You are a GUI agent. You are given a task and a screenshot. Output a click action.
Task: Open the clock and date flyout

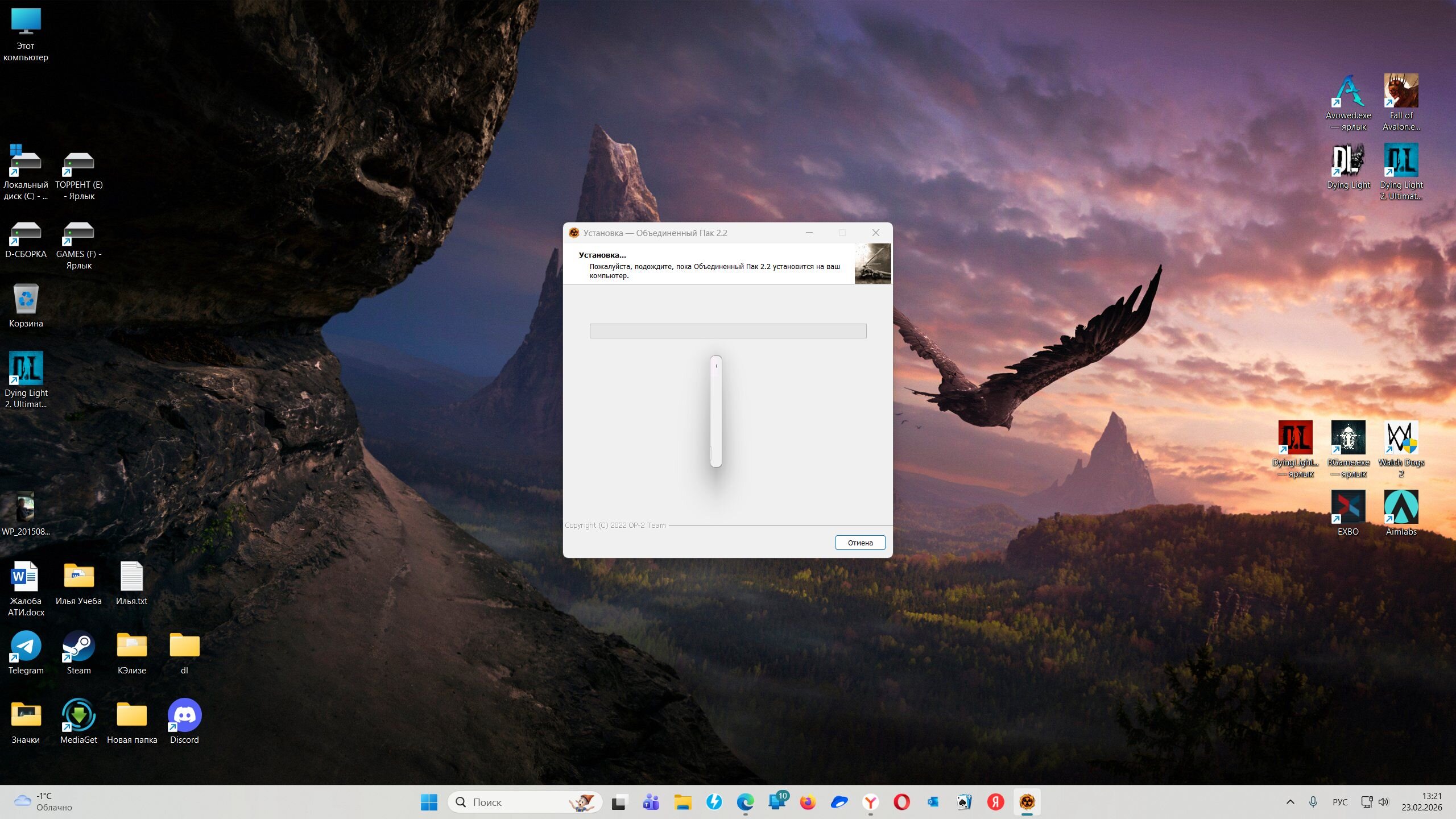[1421, 802]
